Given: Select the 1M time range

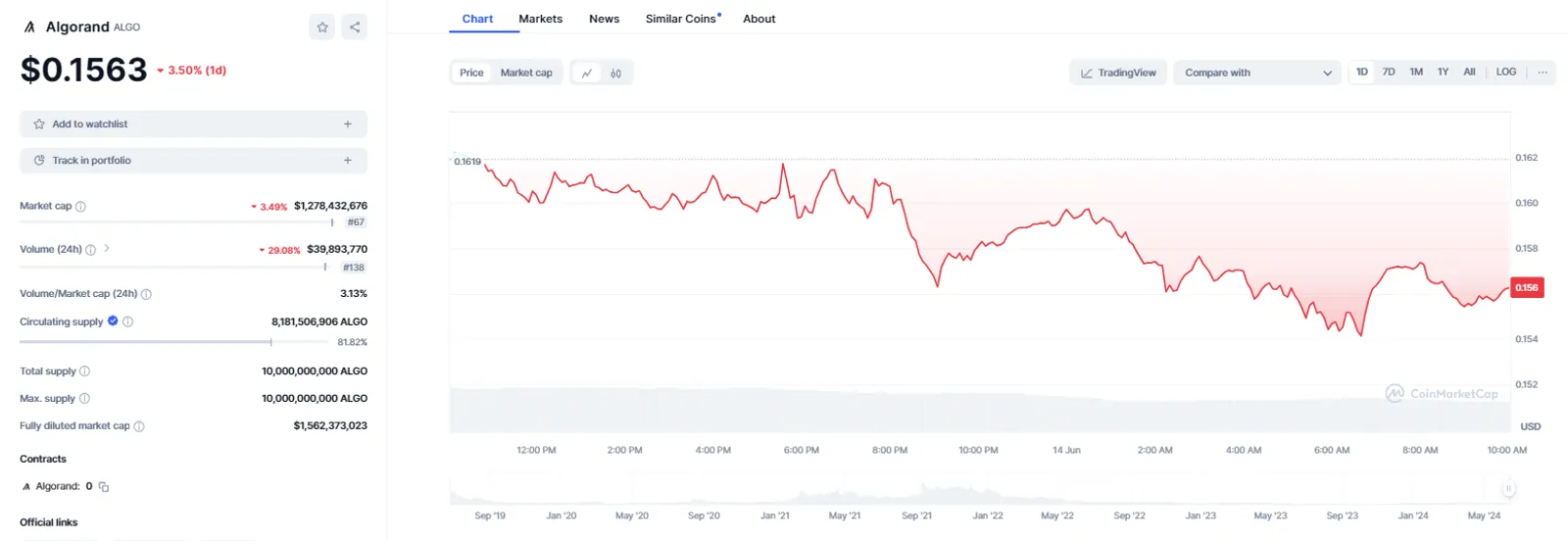Looking at the screenshot, I should [1416, 73].
